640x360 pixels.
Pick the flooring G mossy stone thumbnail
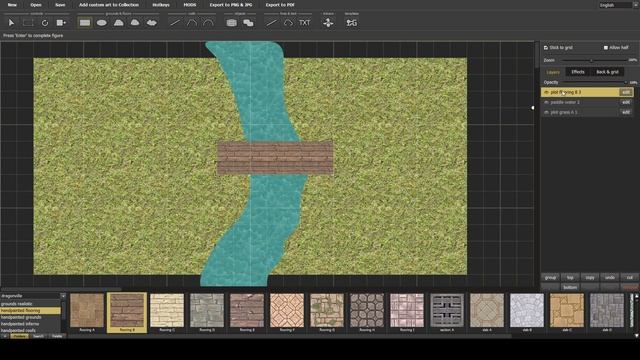pos(327,310)
